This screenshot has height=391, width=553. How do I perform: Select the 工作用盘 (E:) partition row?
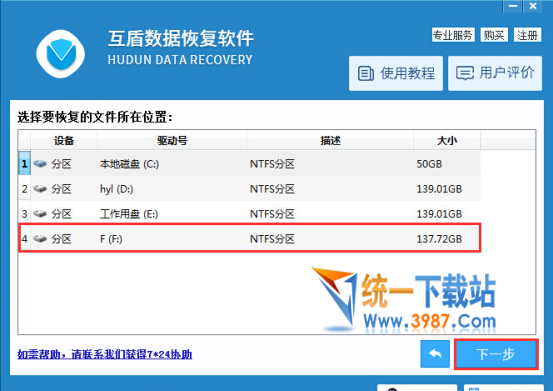249,214
